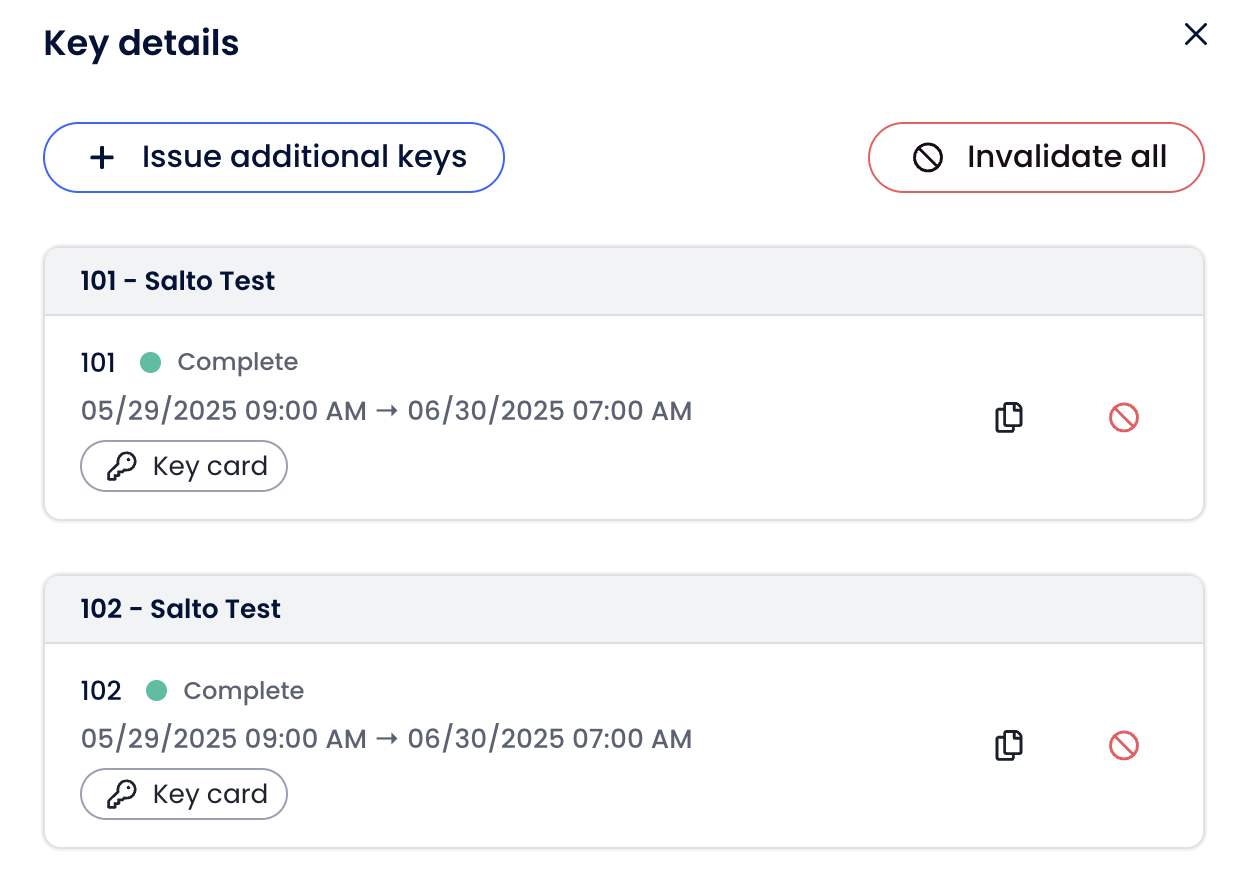Click the 101 - Salto Test header
This screenshot has width=1238, height=886.
point(178,281)
